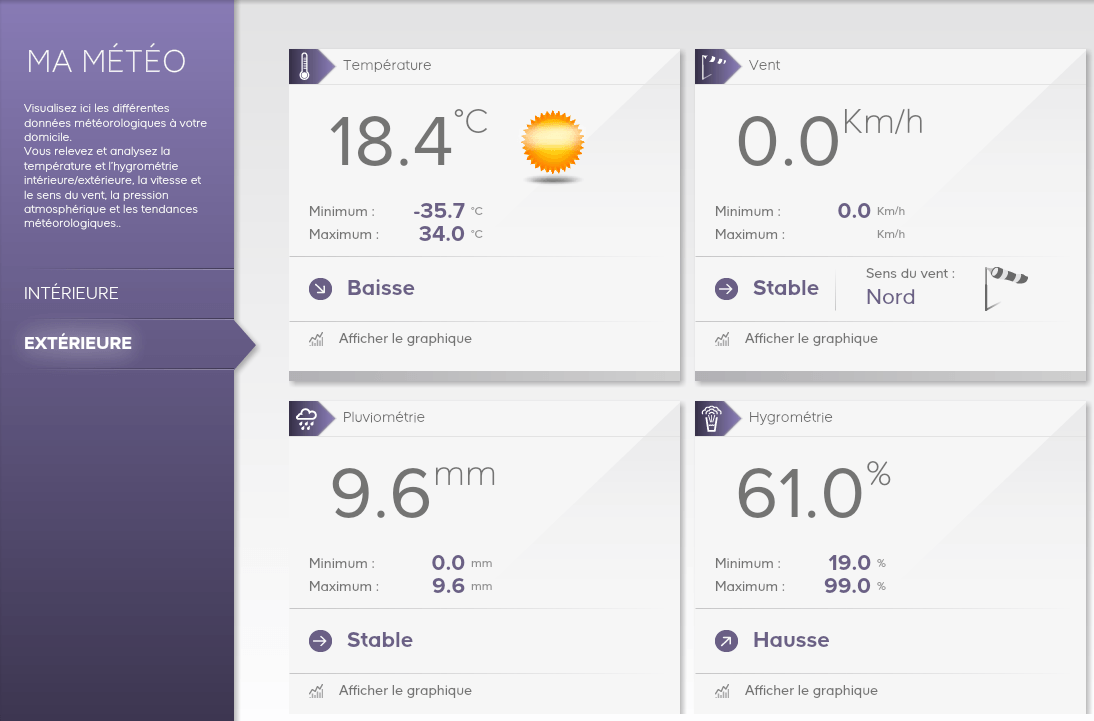Click the right arrow icon beside Pluviométrie Stable
The width and height of the screenshot is (1094, 721).
320,640
